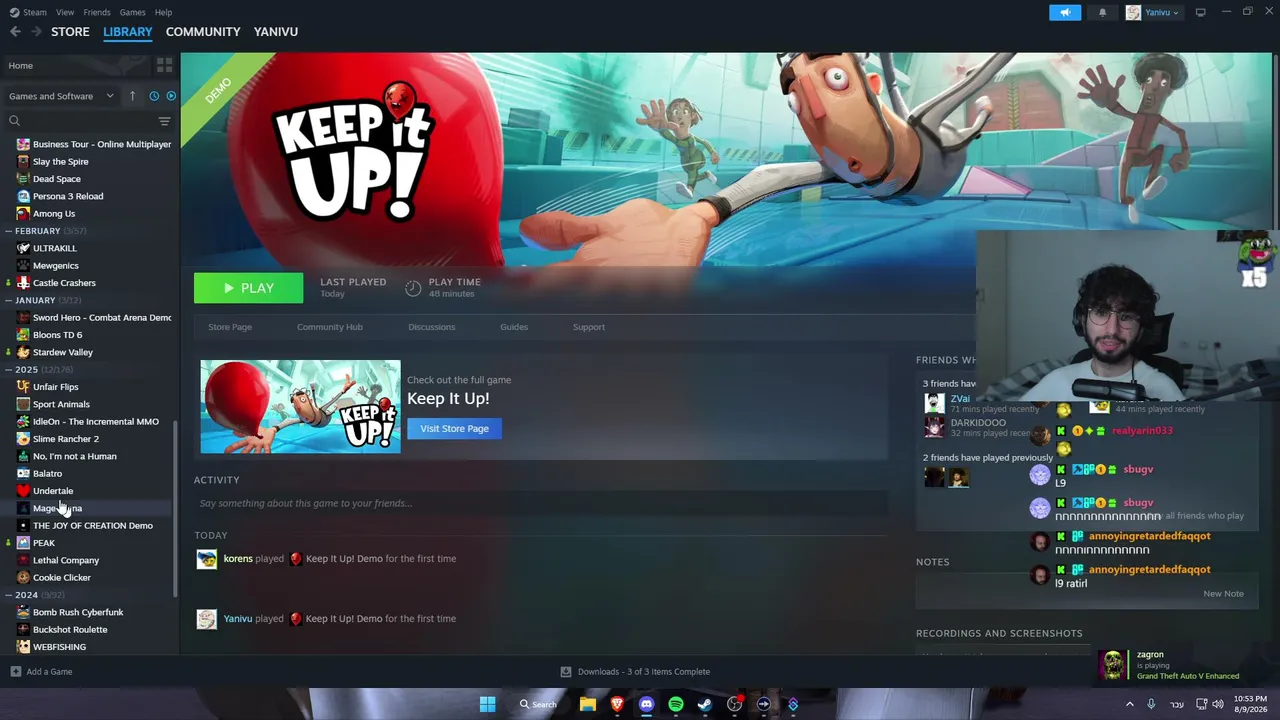Image resolution: width=1280 pixels, height=720 pixels.
Task: Create a New Note
Action: coord(1223,594)
